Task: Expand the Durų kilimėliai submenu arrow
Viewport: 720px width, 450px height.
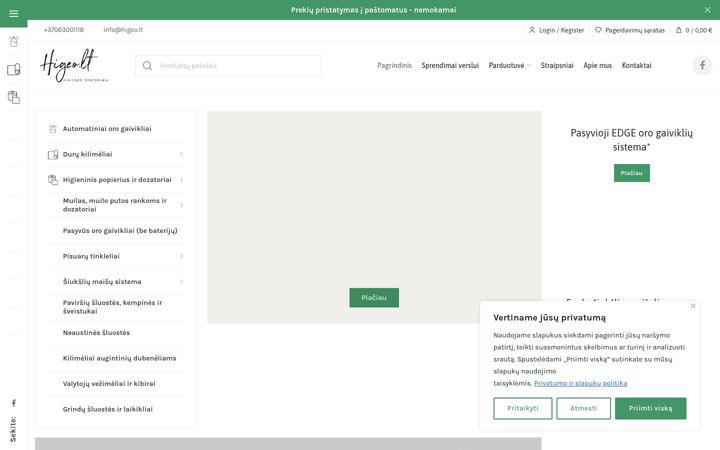Action: click(181, 154)
